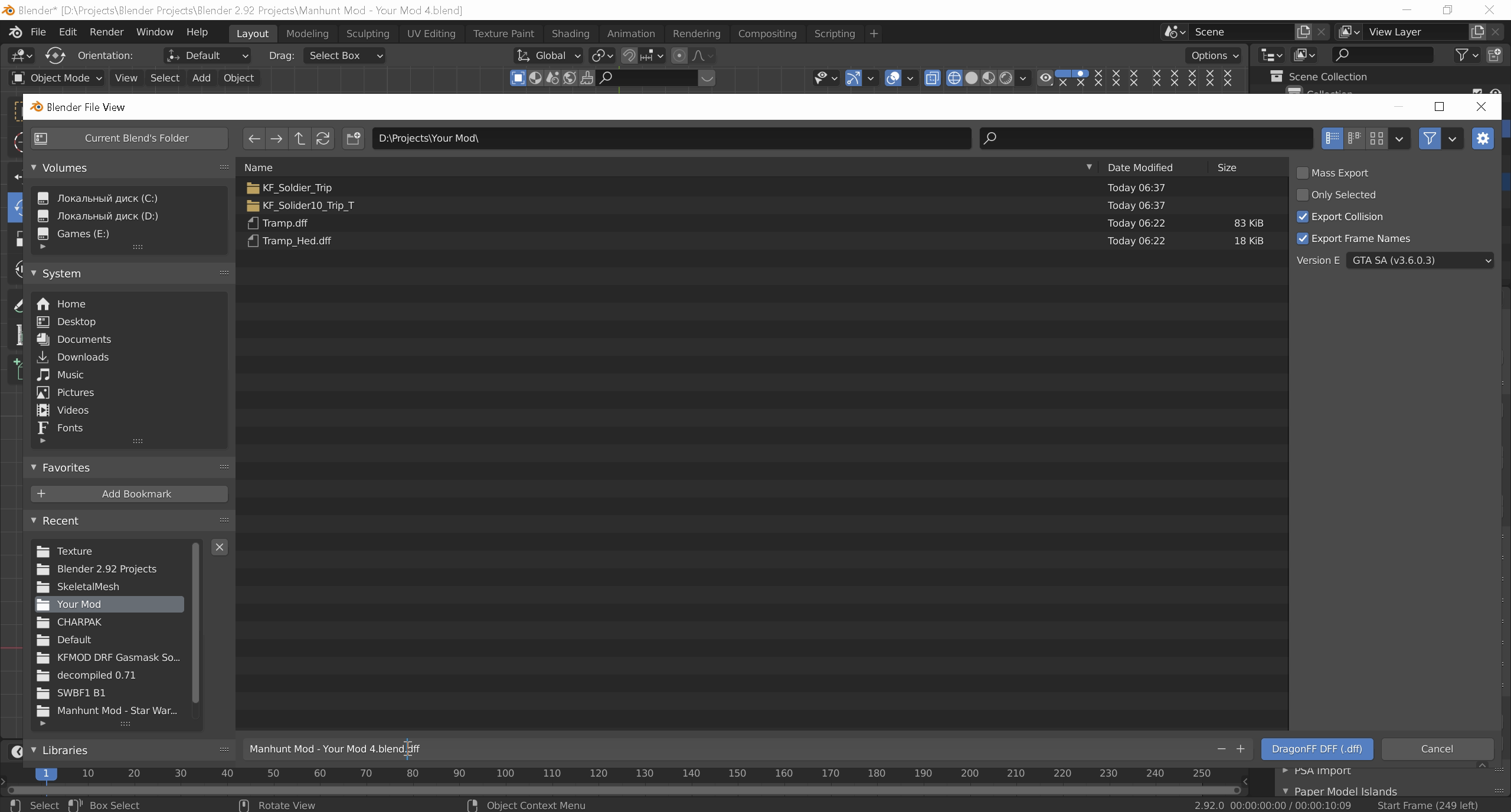Click the DragonFF DFF export button
The image size is (1511, 812).
(1317, 749)
